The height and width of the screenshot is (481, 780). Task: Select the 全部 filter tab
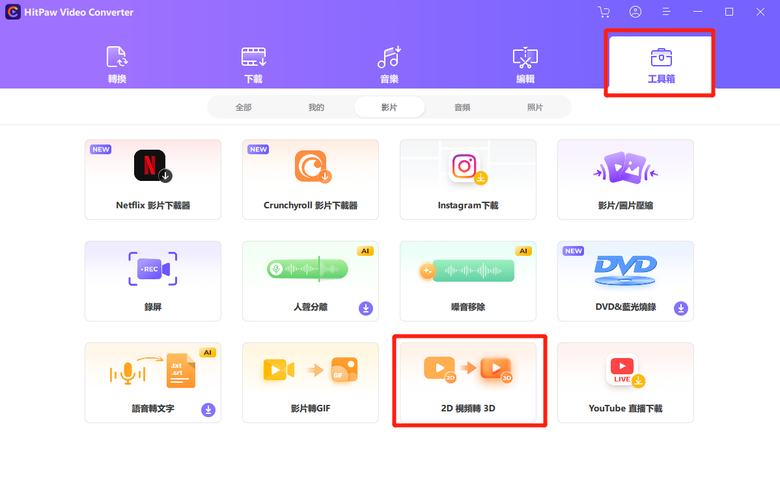tap(244, 107)
